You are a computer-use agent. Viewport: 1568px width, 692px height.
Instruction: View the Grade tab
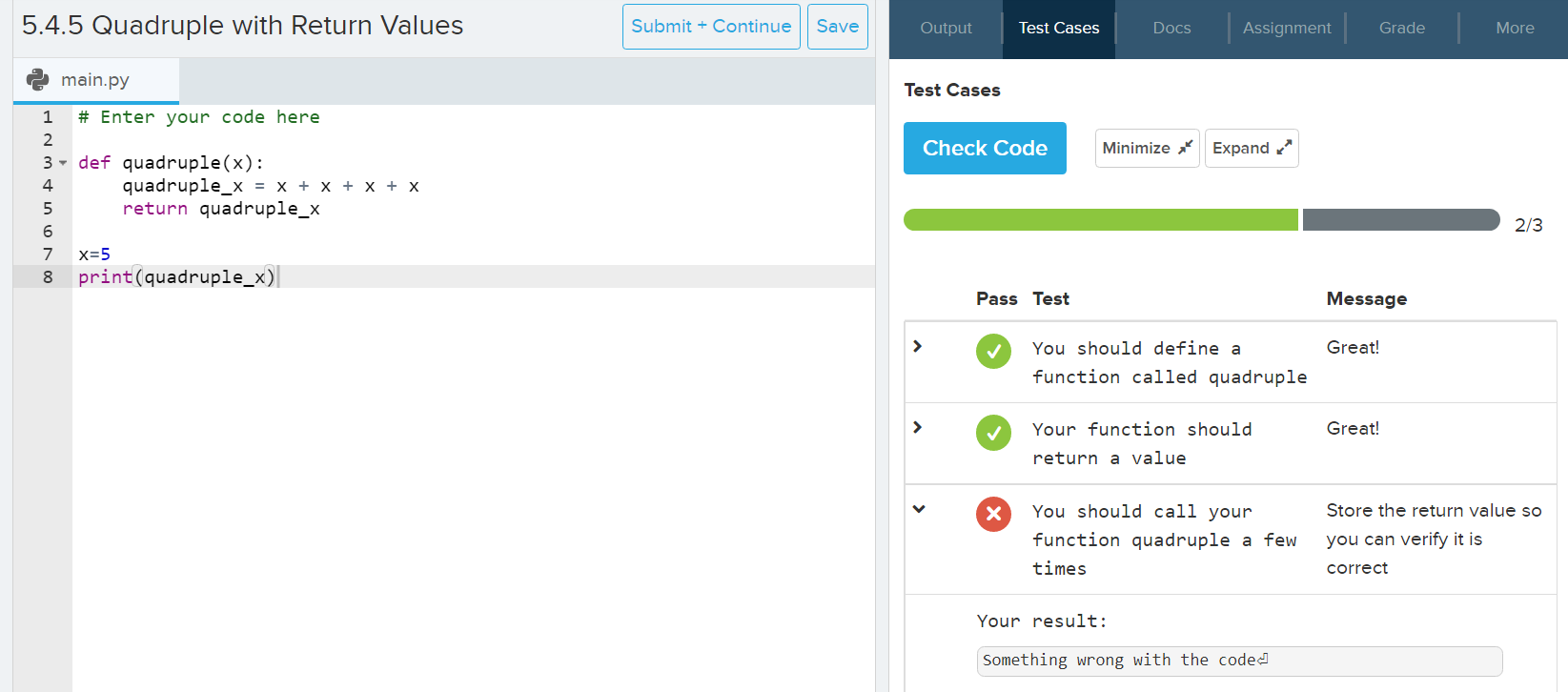[1401, 29]
